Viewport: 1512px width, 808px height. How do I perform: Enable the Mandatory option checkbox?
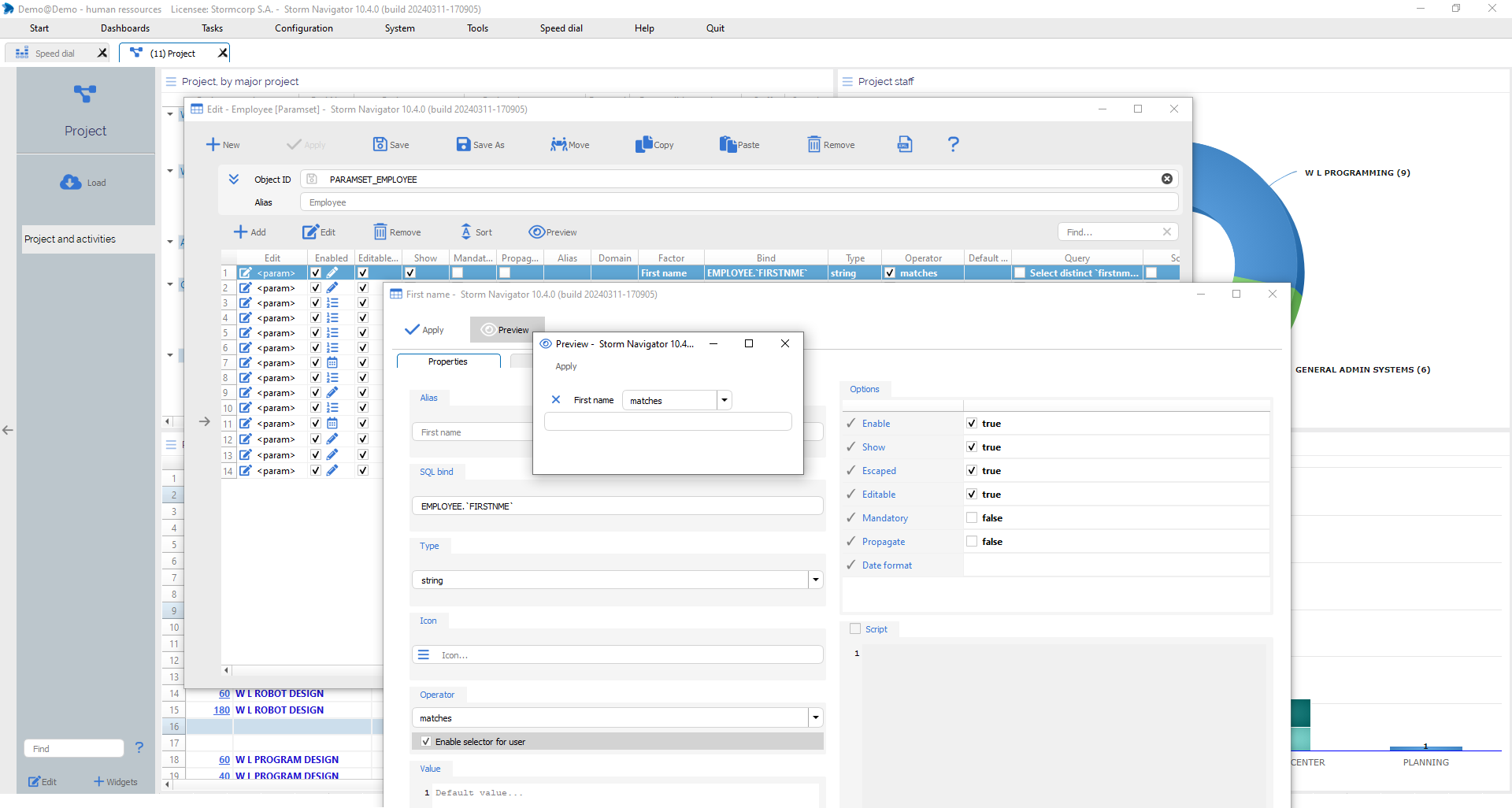click(x=972, y=517)
